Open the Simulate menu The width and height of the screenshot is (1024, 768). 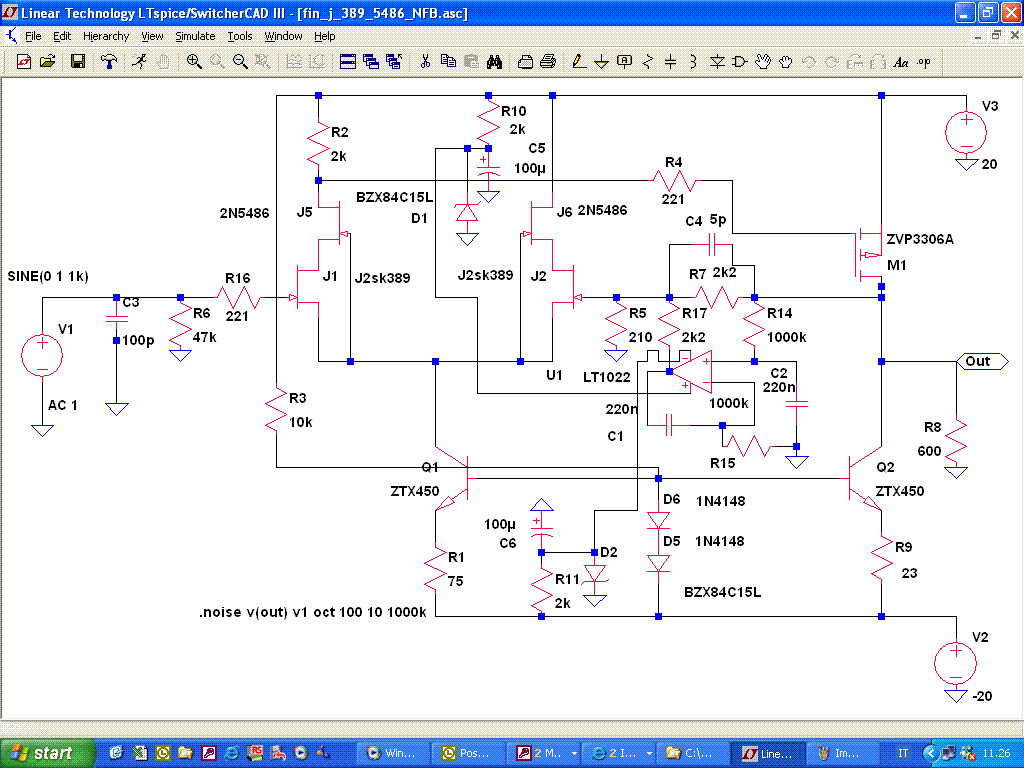[x=195, y=36]
